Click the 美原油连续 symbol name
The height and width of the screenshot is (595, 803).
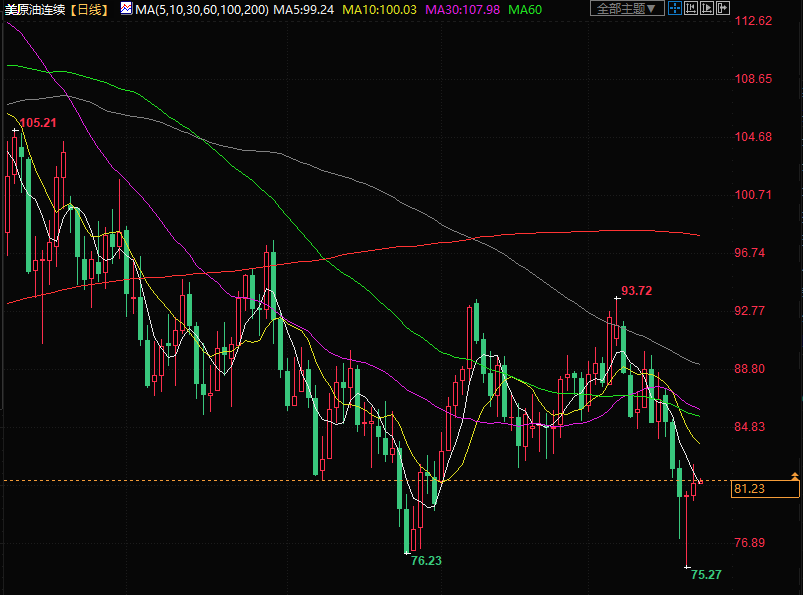pos(37,9)
